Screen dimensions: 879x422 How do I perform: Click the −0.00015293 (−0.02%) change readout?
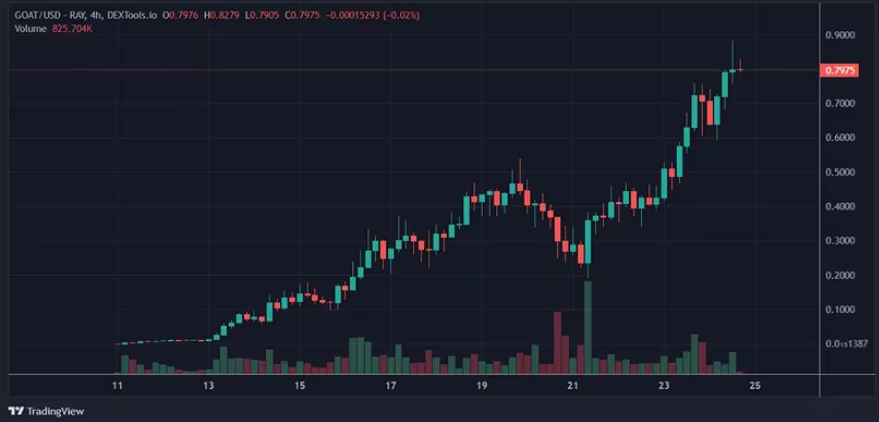(372, 15)
